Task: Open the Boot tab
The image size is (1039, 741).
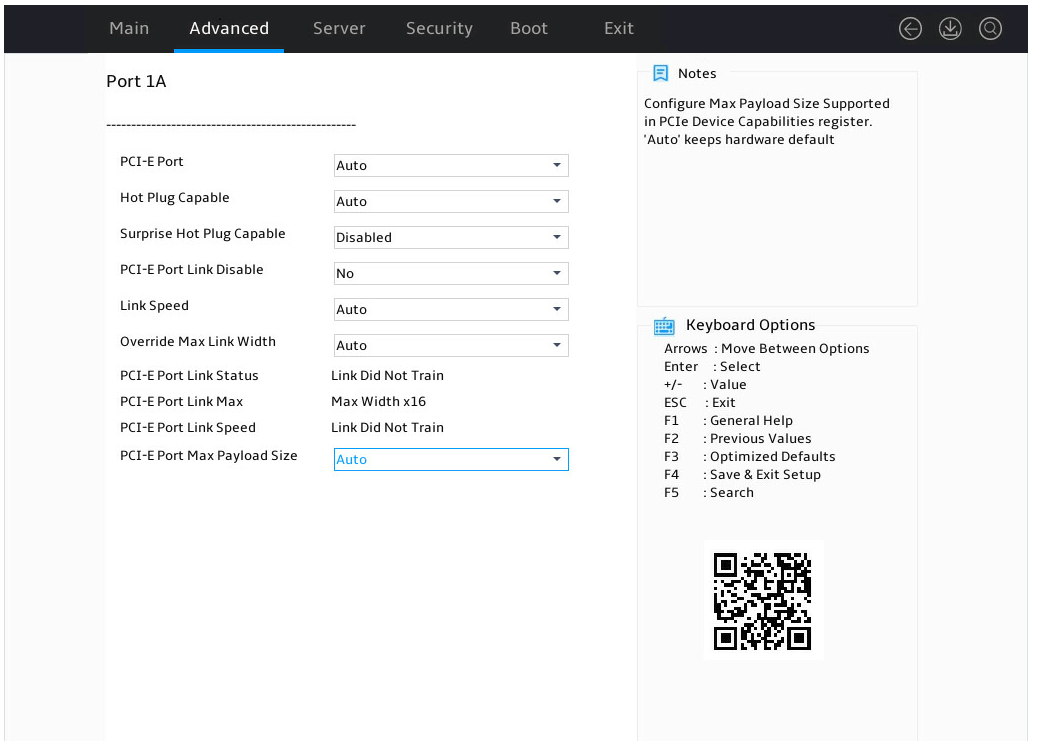Action: tap(529, 28)
